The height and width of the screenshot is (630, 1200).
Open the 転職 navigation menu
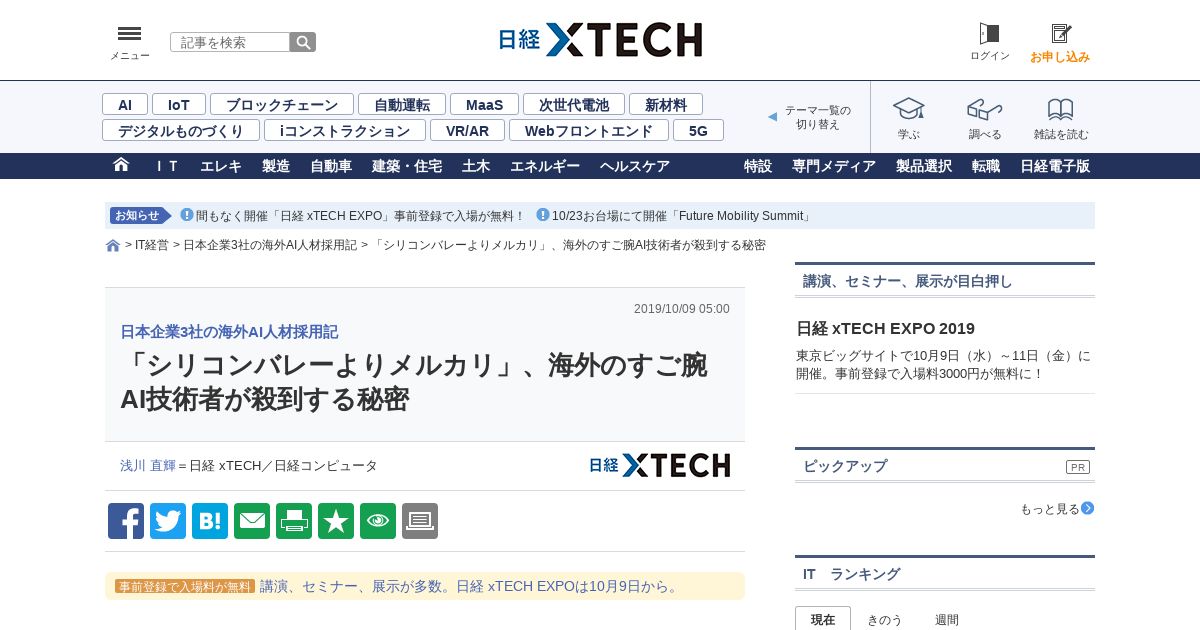[986, 166]
